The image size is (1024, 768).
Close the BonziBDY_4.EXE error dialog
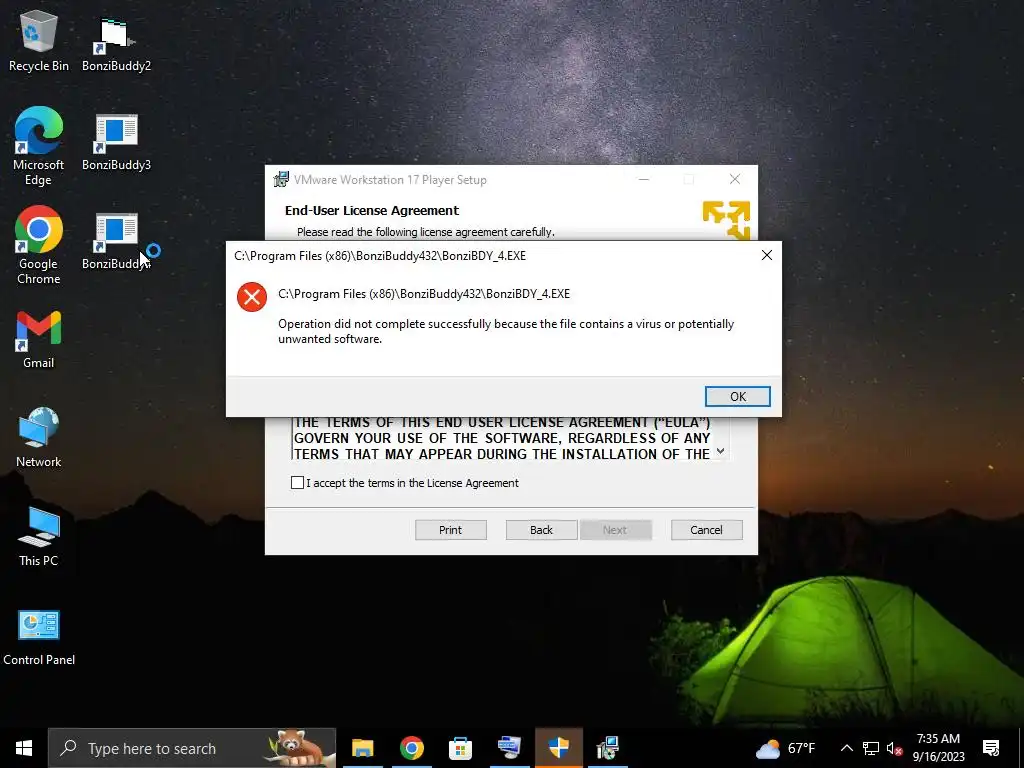pyautogui.click(x=767, y=255)
